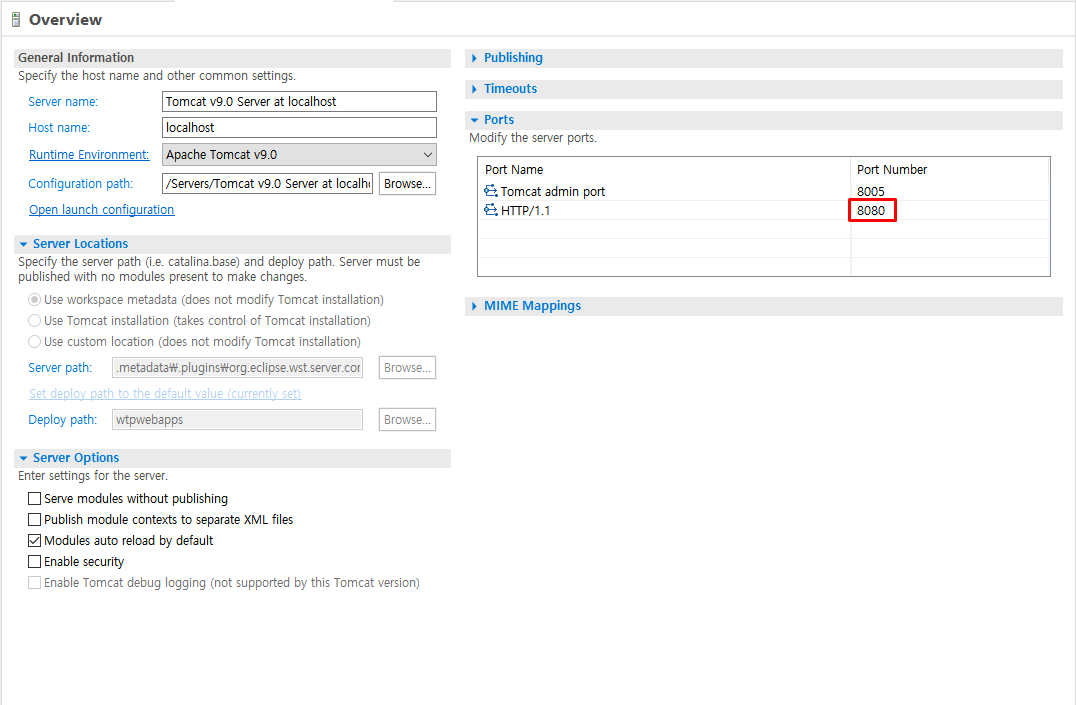
Task: Open the Runtime Environment dropdown
Action: click(299, 154)
